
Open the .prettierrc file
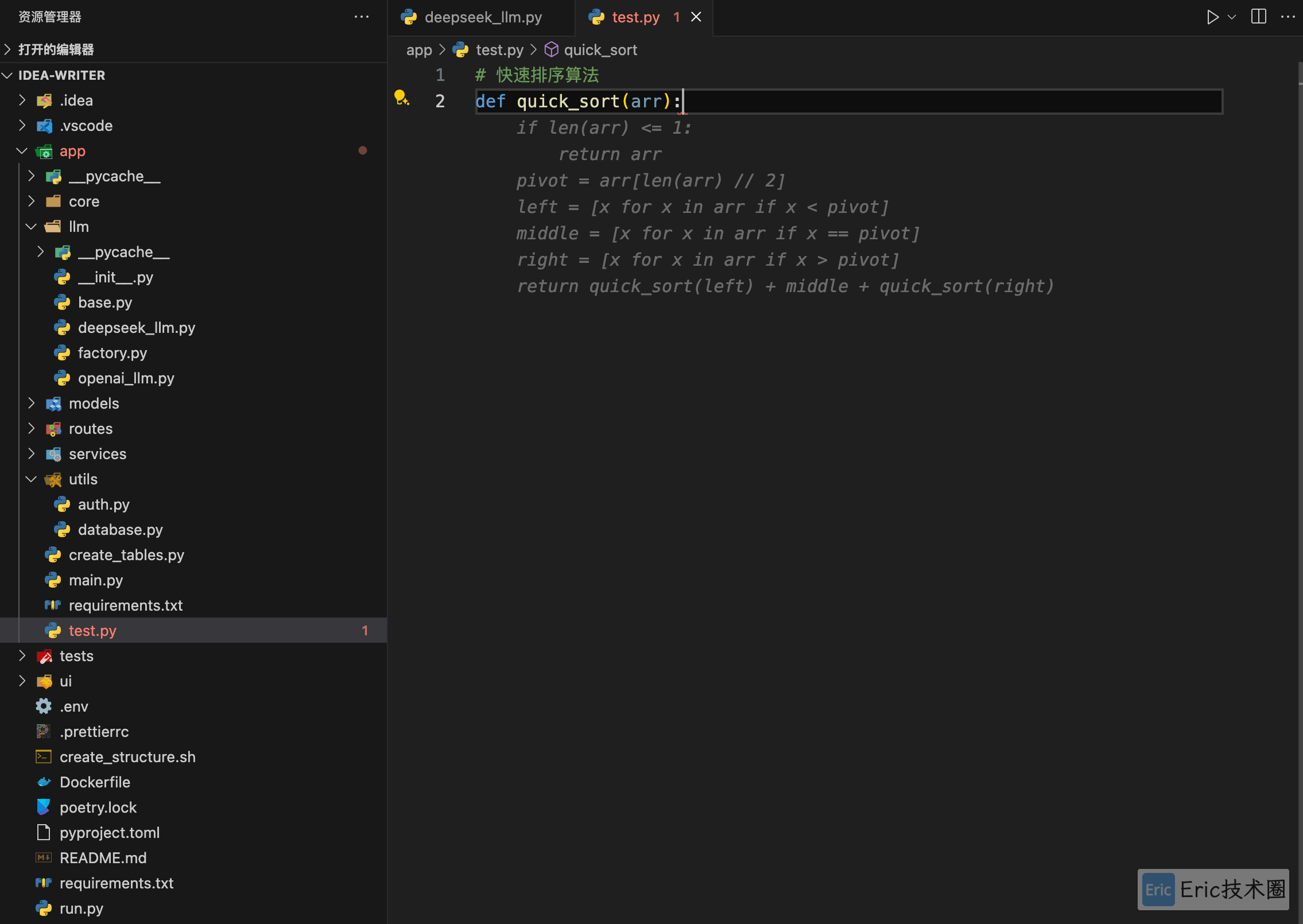click(193, 732)
